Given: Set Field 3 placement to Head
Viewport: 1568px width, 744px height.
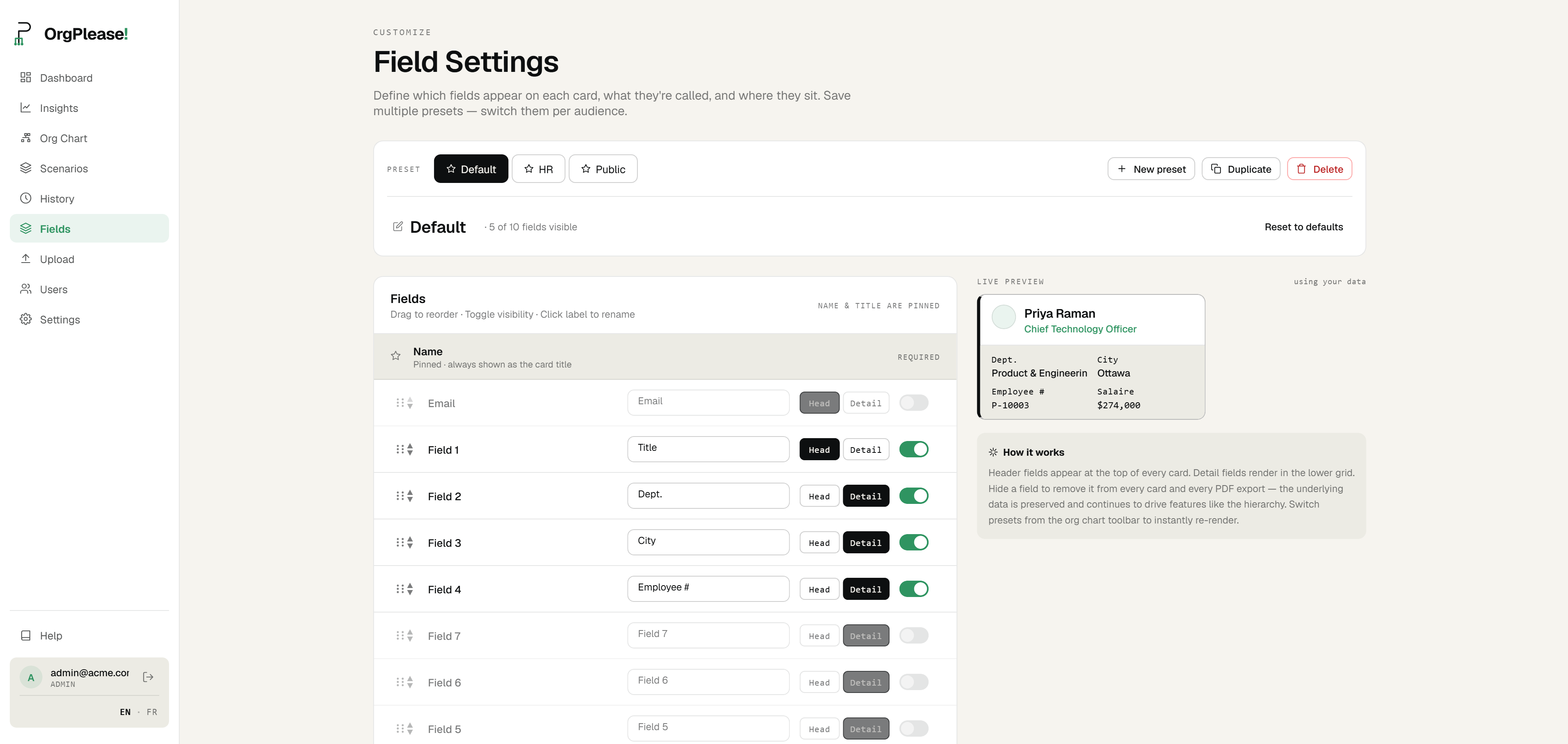Looking at the screenshot, I should (x=819, y=542).
